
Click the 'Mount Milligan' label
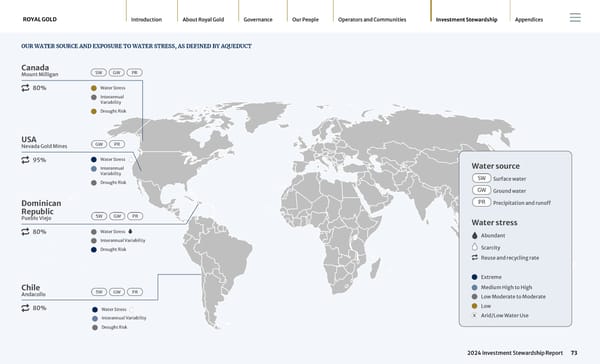point(40,75)
